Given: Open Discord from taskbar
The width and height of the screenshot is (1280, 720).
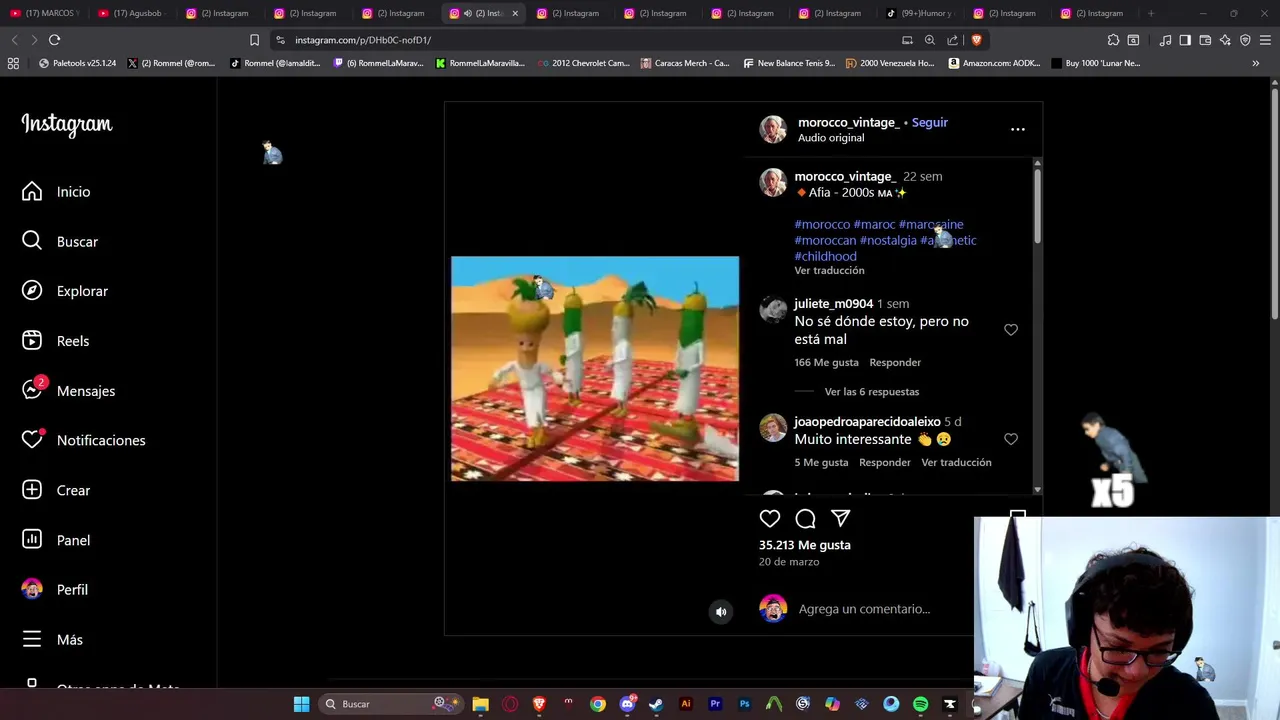Looking at the screenshot, I should [627, 704].
